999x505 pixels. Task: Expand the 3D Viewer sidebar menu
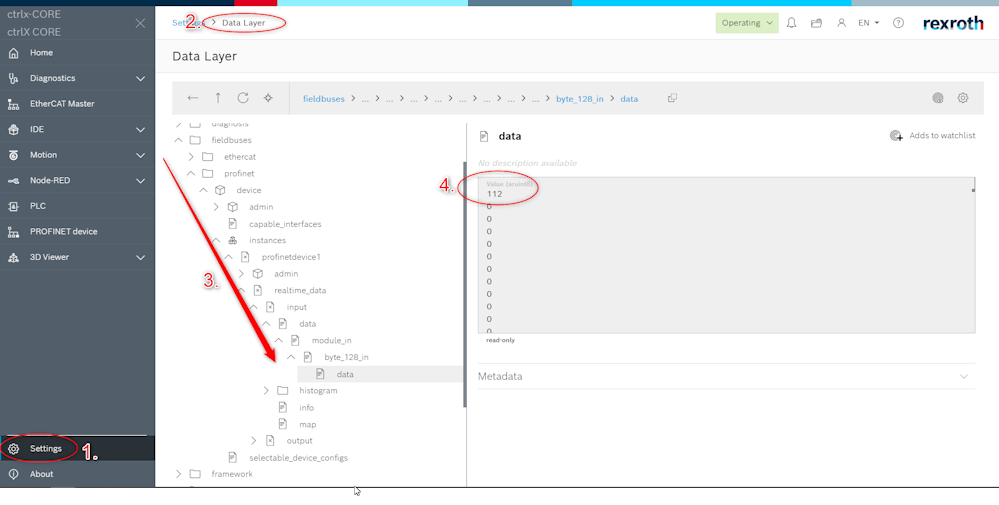click(141, 257)
